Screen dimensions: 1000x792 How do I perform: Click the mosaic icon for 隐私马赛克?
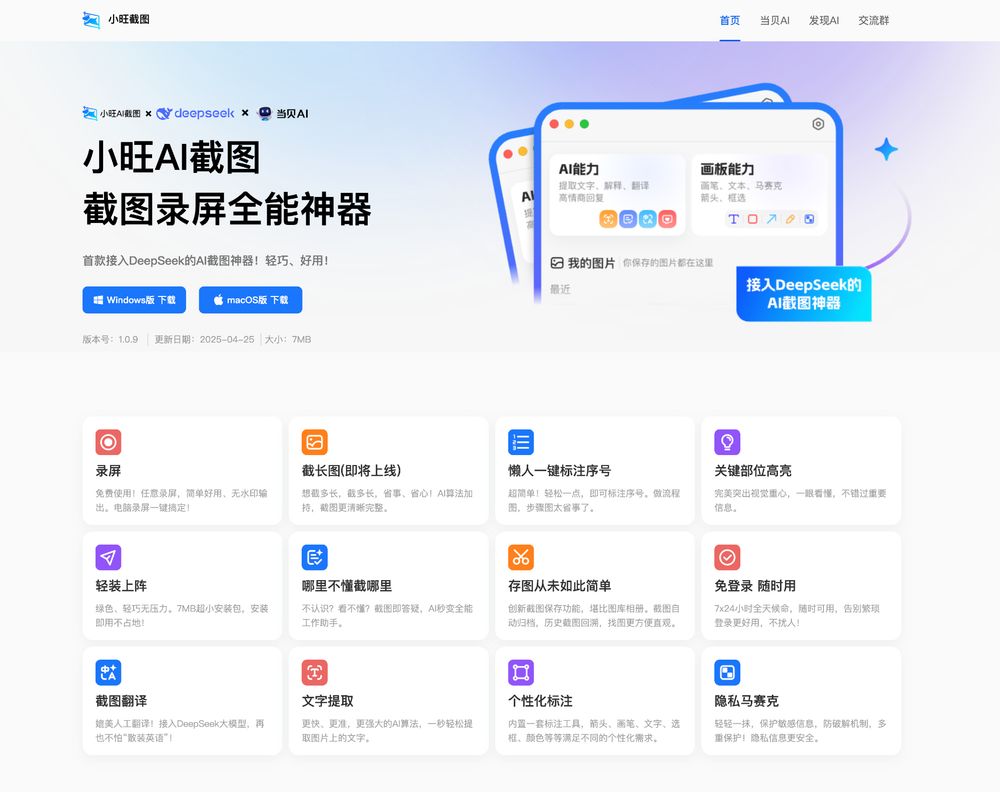coord(727,672)
